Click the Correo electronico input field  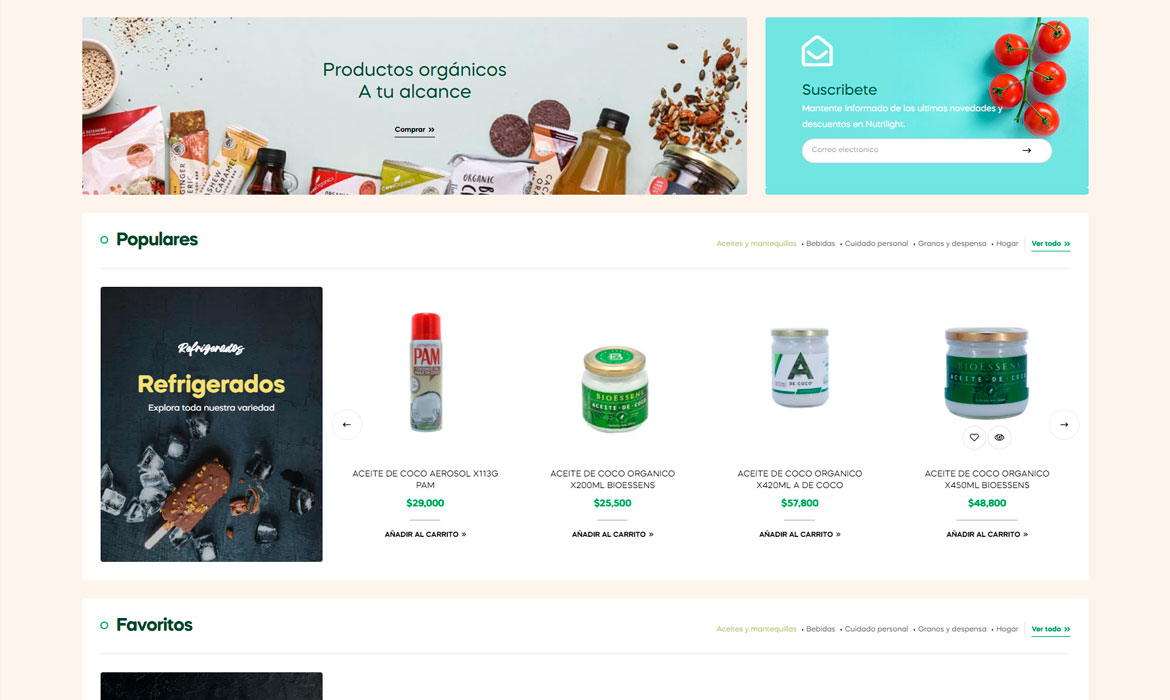(926, 150)
